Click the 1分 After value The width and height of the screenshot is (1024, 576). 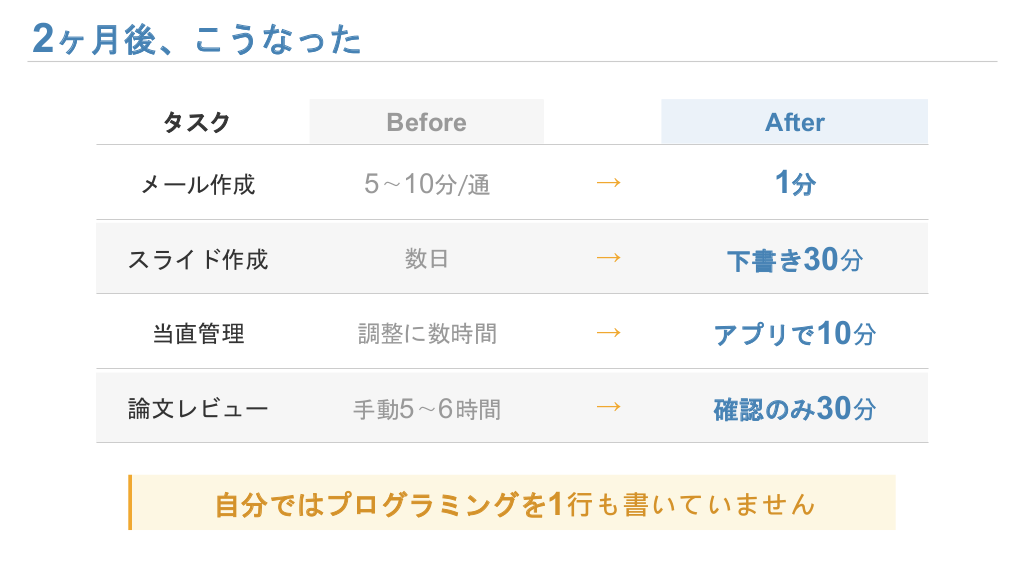click(794, 183)
